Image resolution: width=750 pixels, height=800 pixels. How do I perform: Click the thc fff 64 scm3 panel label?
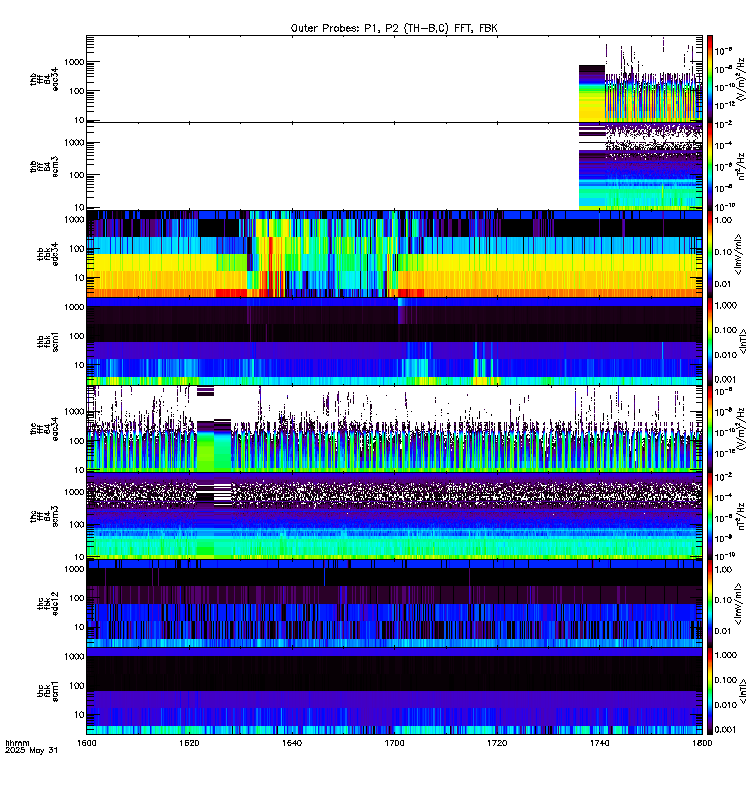pos(44,516)
